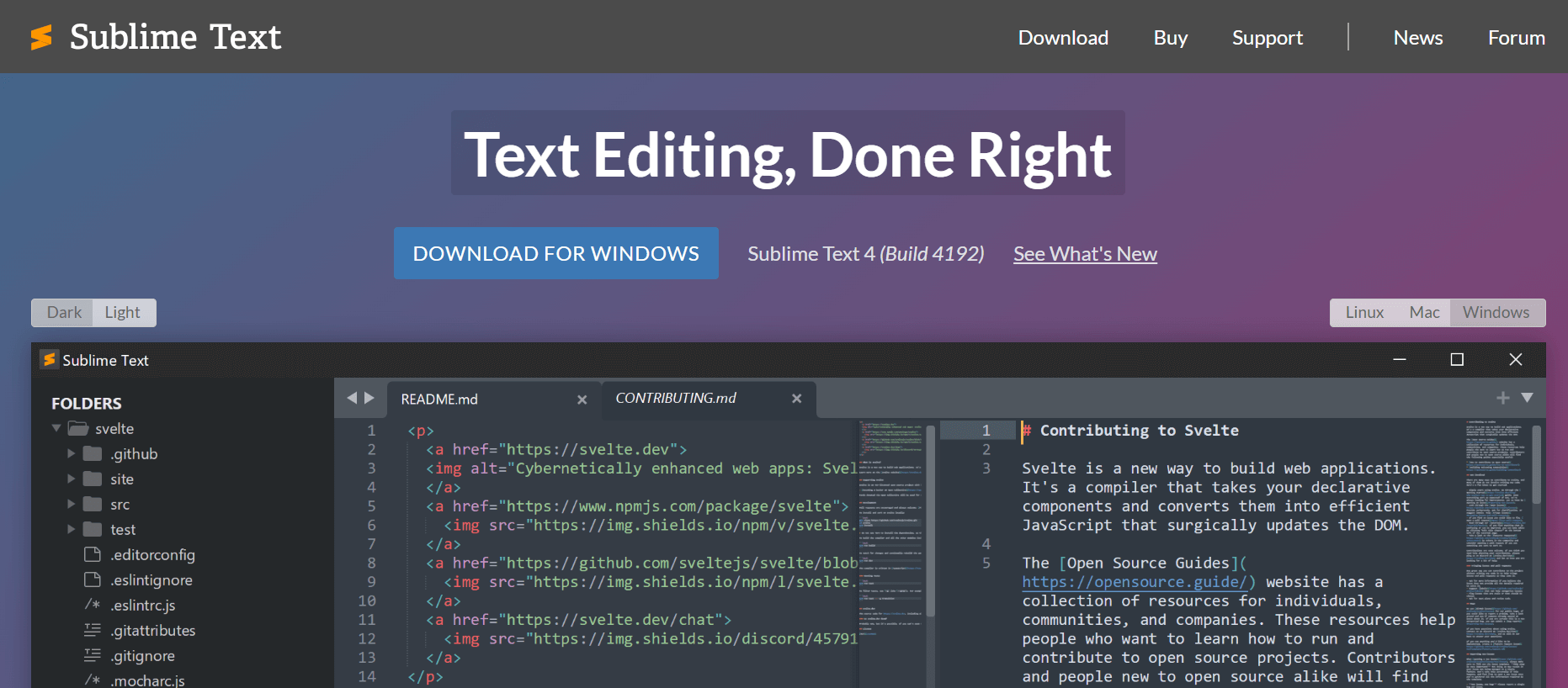This screenshot has height=688, width=1568.
Task: Click the .eslintignore file icon
Action: (93, 580)
